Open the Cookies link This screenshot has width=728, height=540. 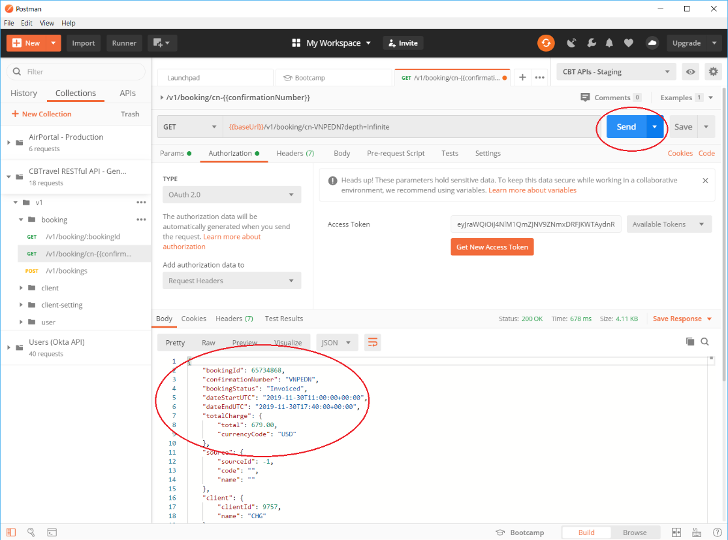(680, 153)
